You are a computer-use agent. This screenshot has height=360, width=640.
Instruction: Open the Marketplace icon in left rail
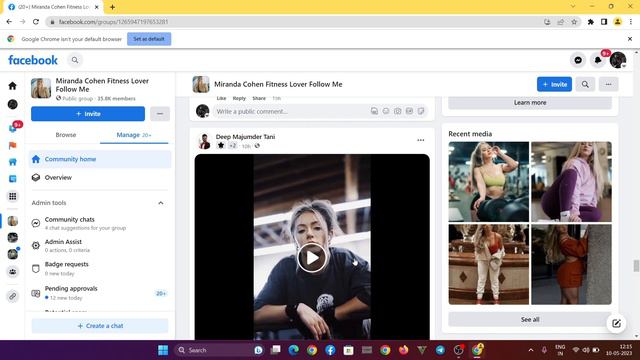(x=13, y=162)
